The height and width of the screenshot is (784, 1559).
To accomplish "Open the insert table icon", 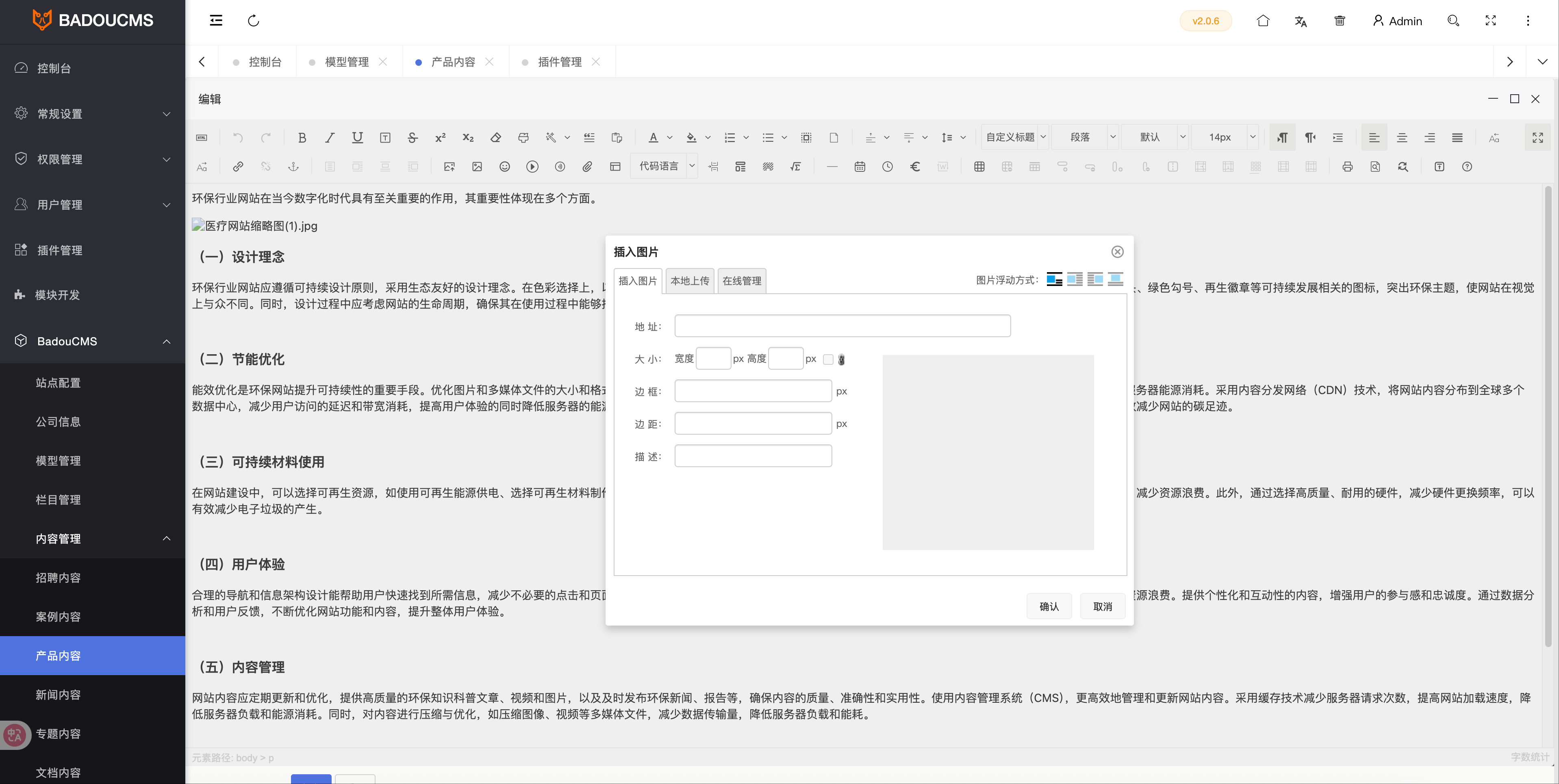I will [980, 167].
